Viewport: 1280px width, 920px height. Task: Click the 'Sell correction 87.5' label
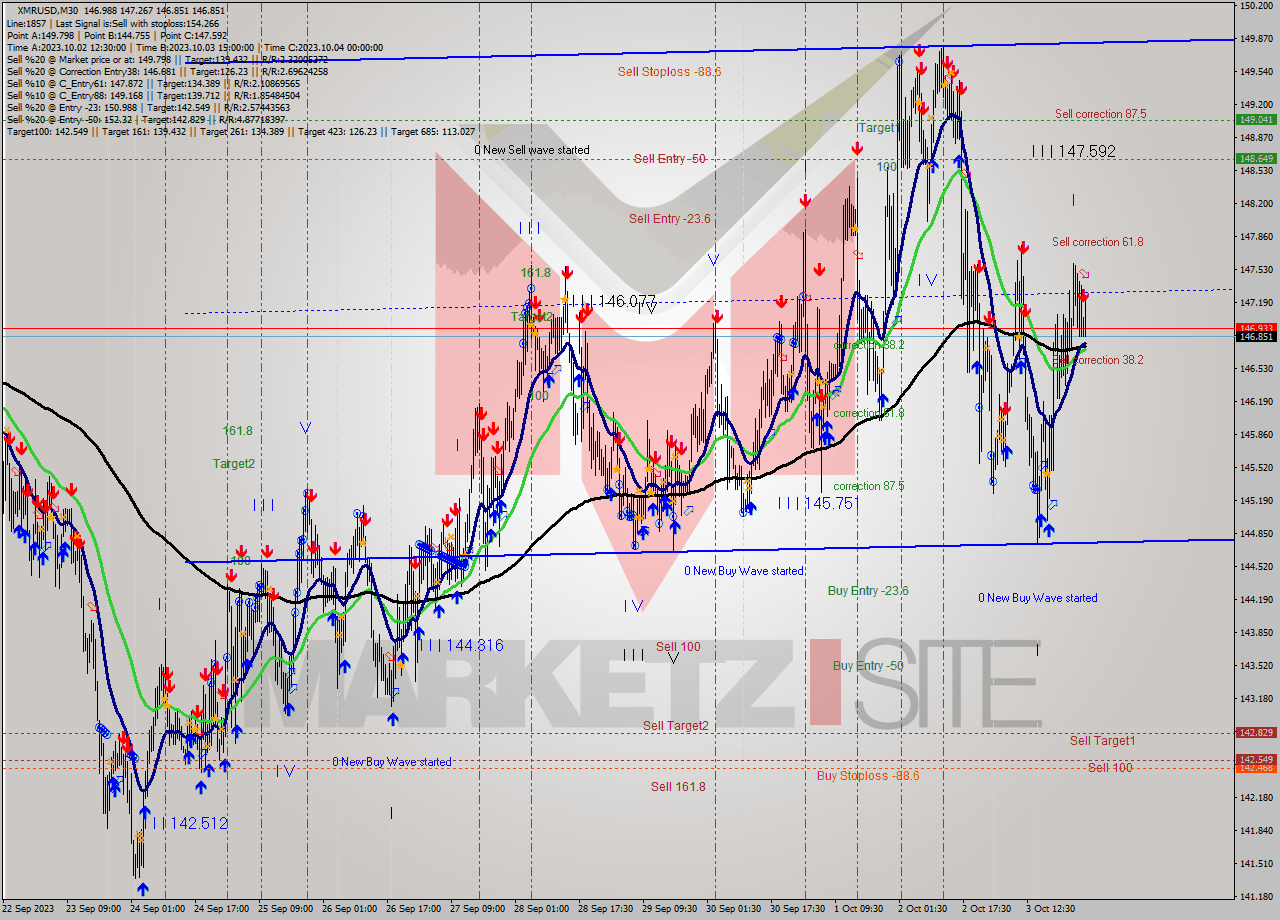1100,114
